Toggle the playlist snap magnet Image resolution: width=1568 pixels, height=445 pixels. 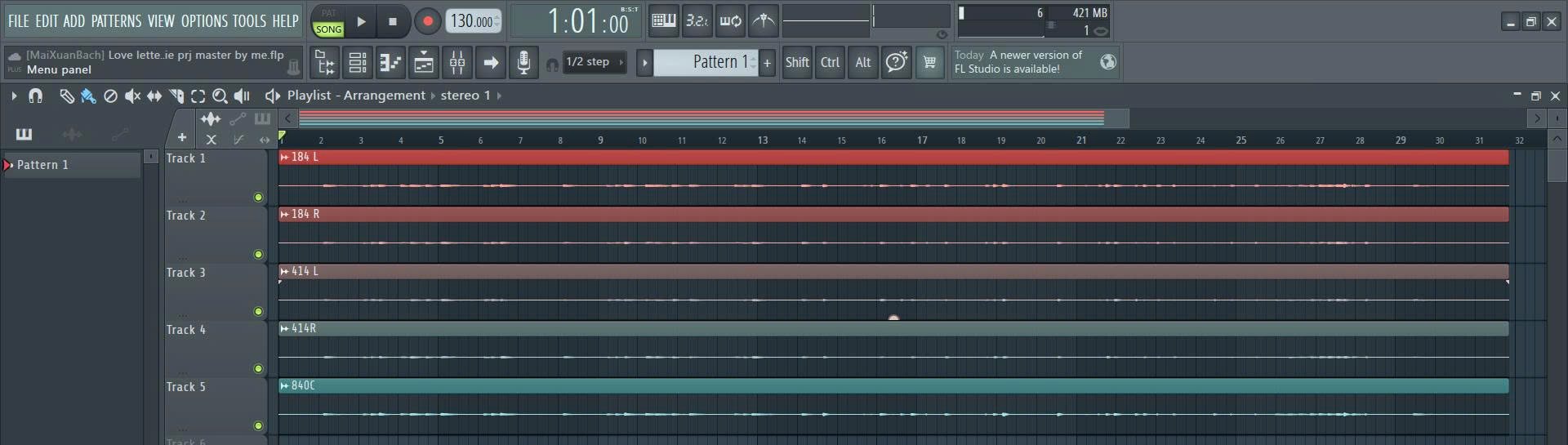point(35,96)
